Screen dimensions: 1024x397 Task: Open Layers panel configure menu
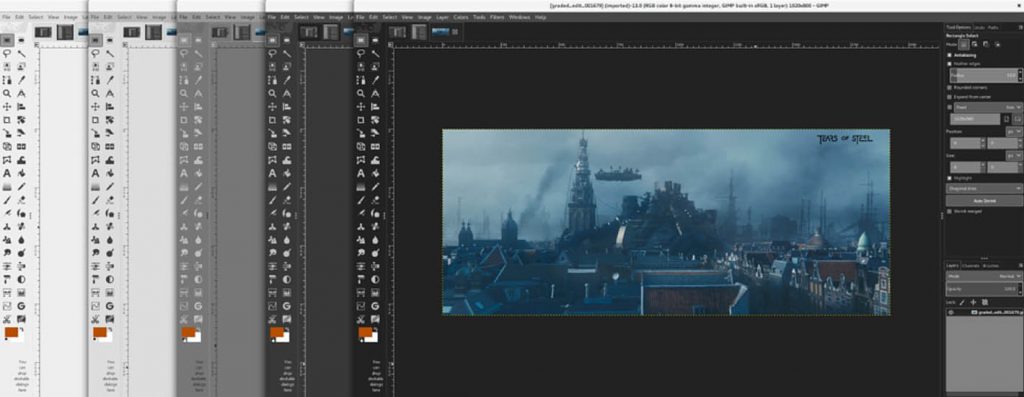click(1020, 266)
